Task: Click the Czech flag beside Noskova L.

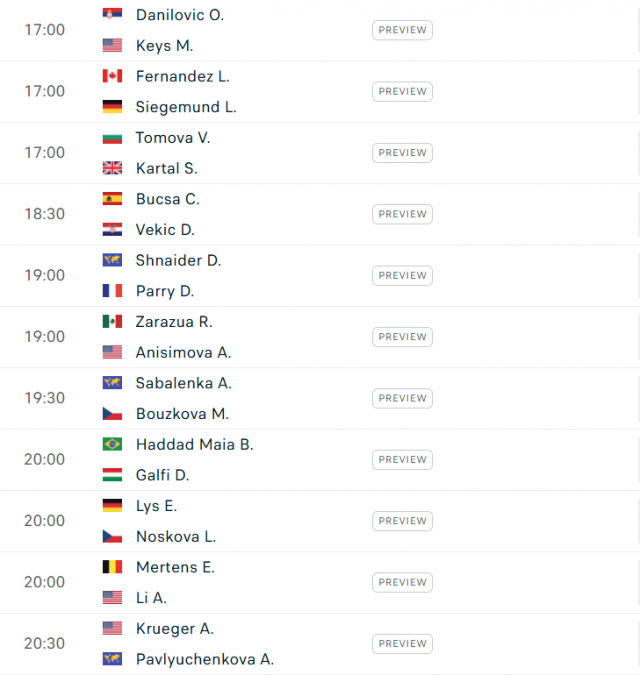Action: 112,536
